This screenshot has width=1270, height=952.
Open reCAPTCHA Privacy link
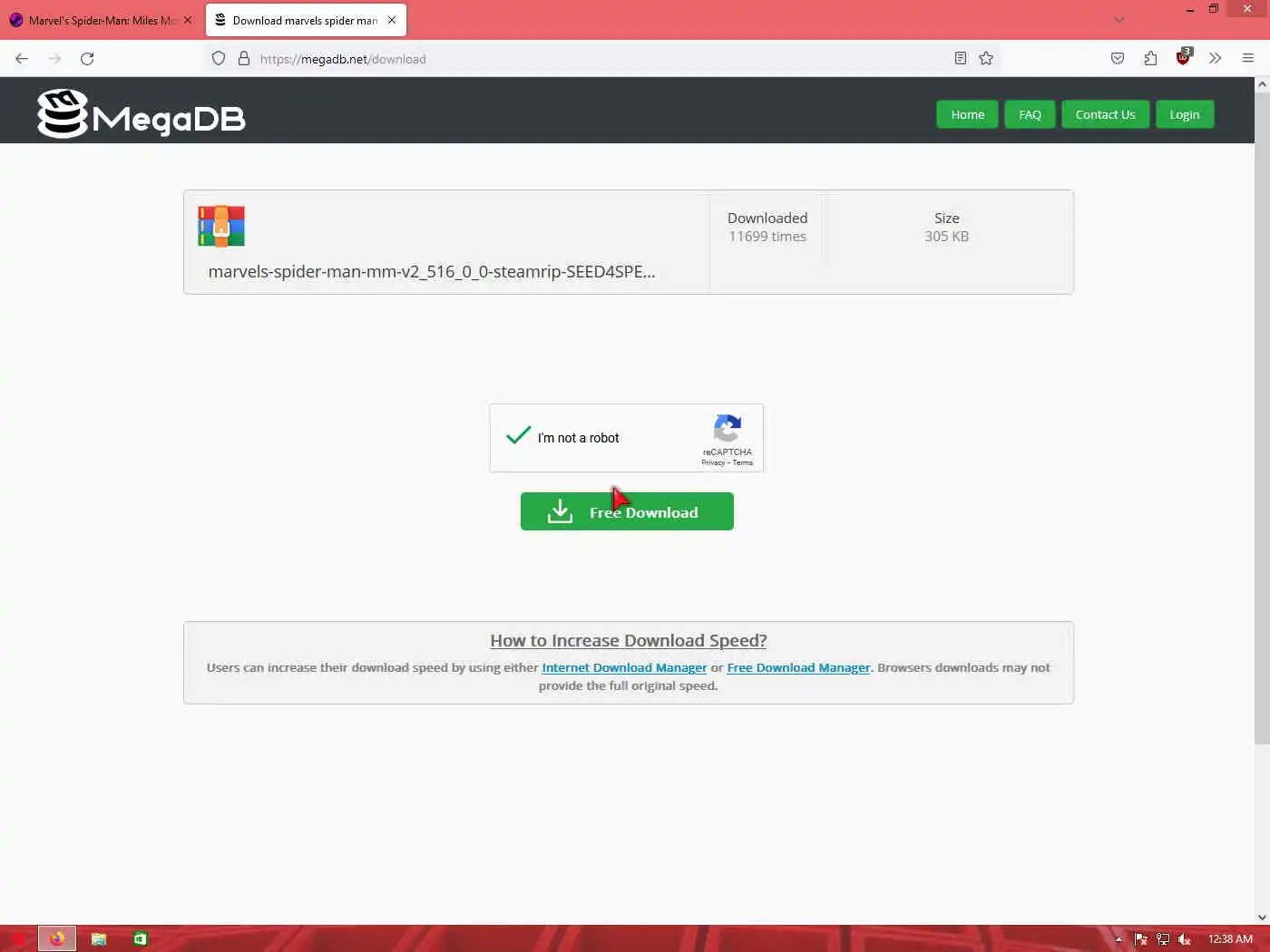(713, 463)
